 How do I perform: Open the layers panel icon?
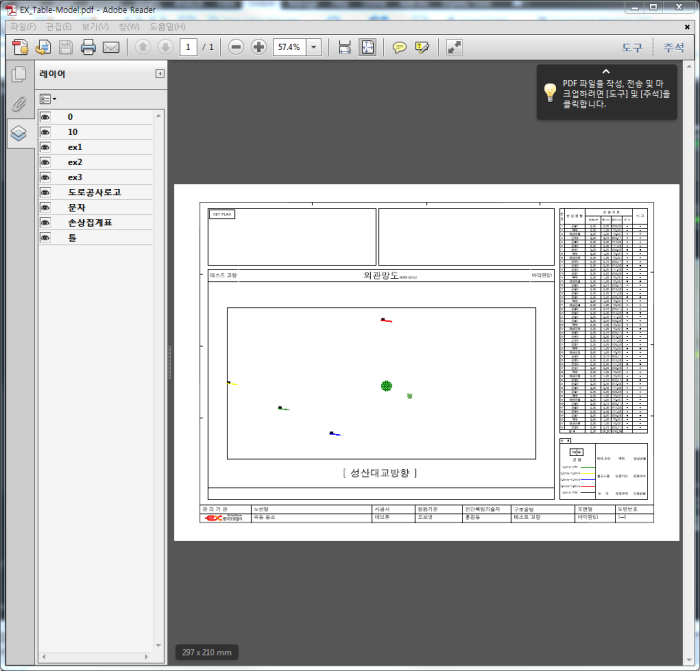click(x=19, y=133)
